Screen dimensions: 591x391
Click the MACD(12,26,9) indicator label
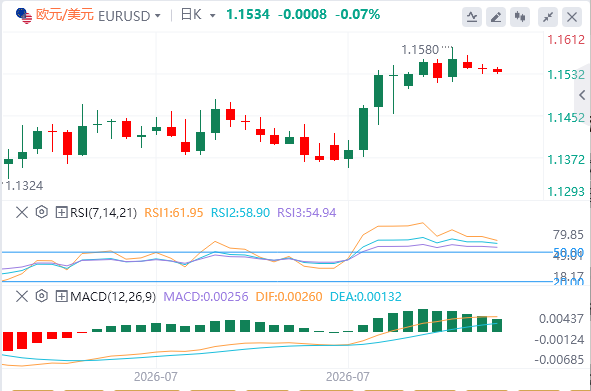[x=113, y=296]
